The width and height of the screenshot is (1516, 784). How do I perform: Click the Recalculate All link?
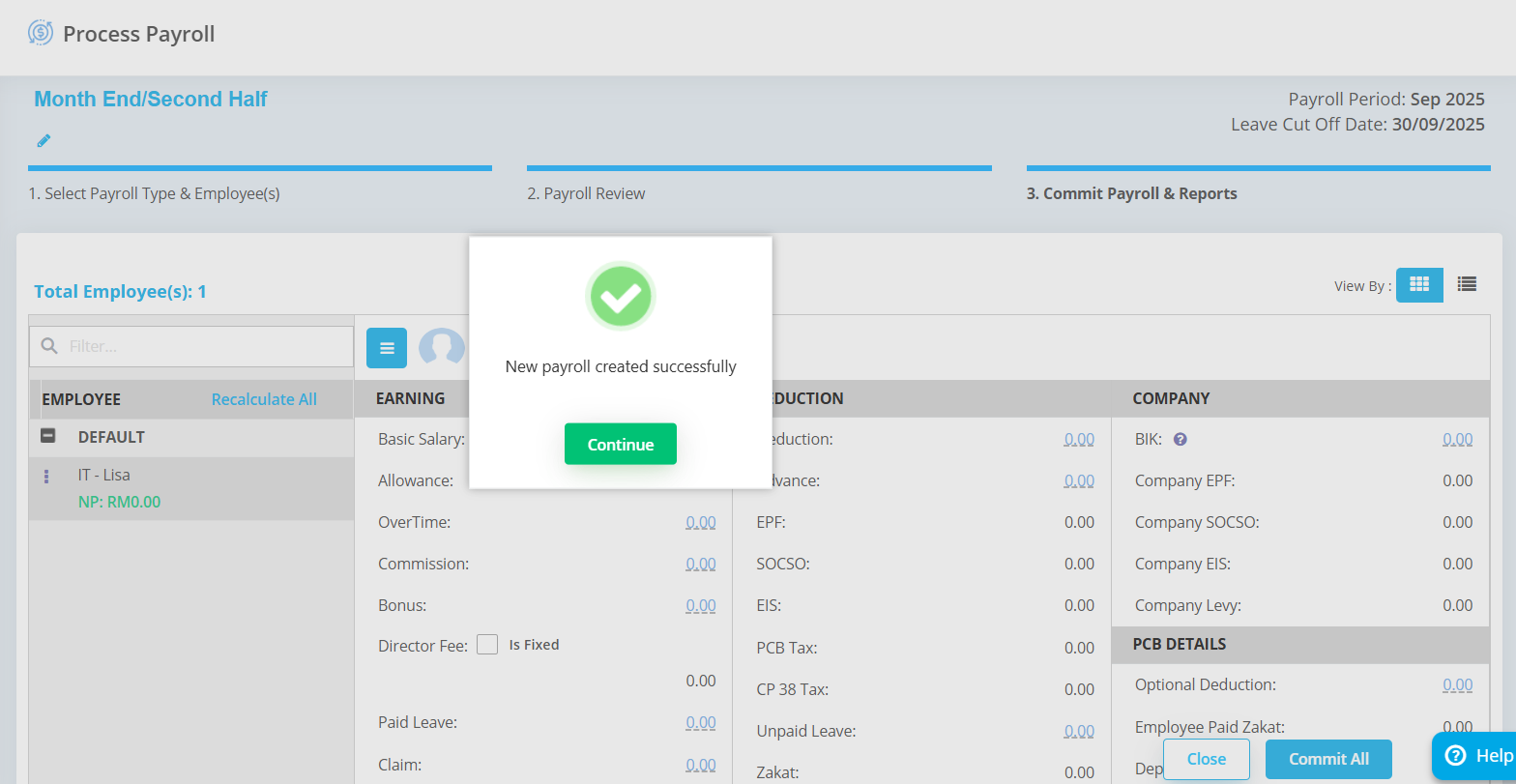pyautogui.click(x=264, y=399)
